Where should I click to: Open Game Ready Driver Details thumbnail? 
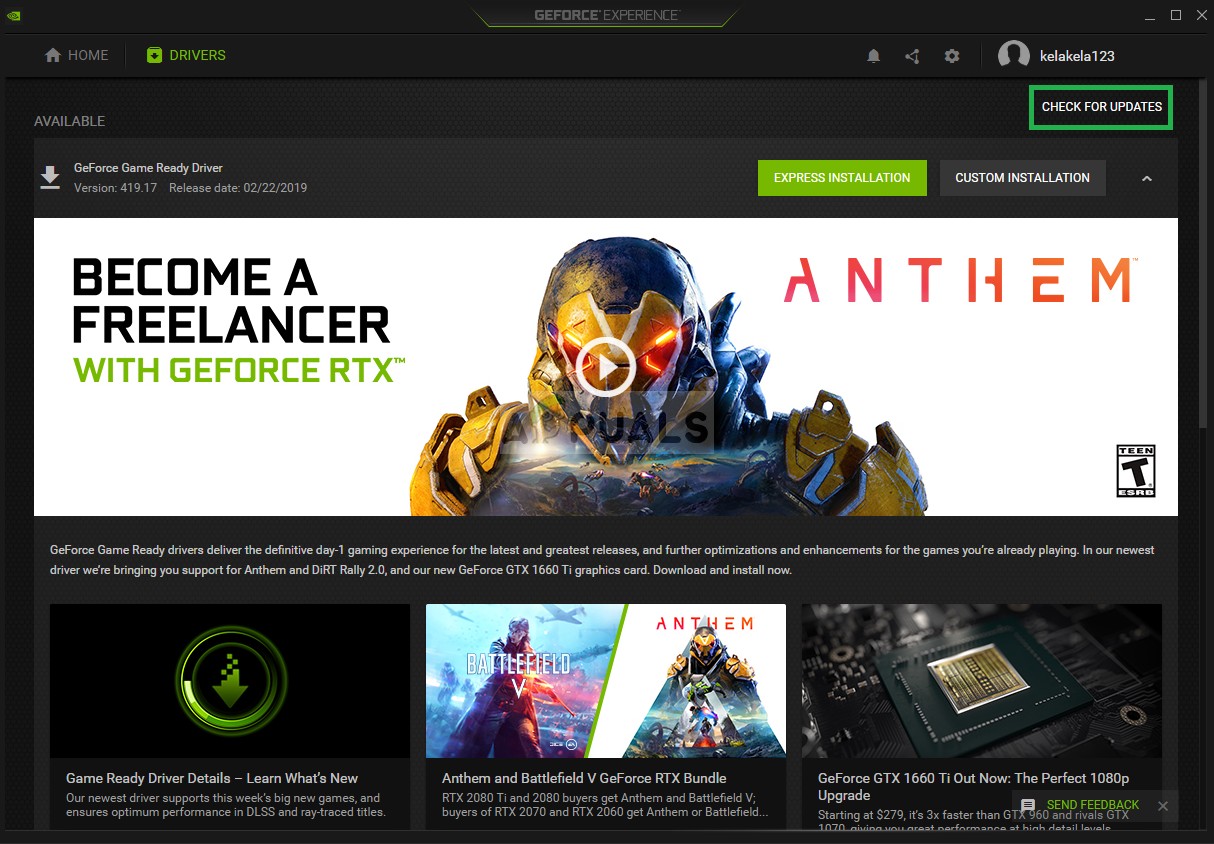(x=230, y=681)
